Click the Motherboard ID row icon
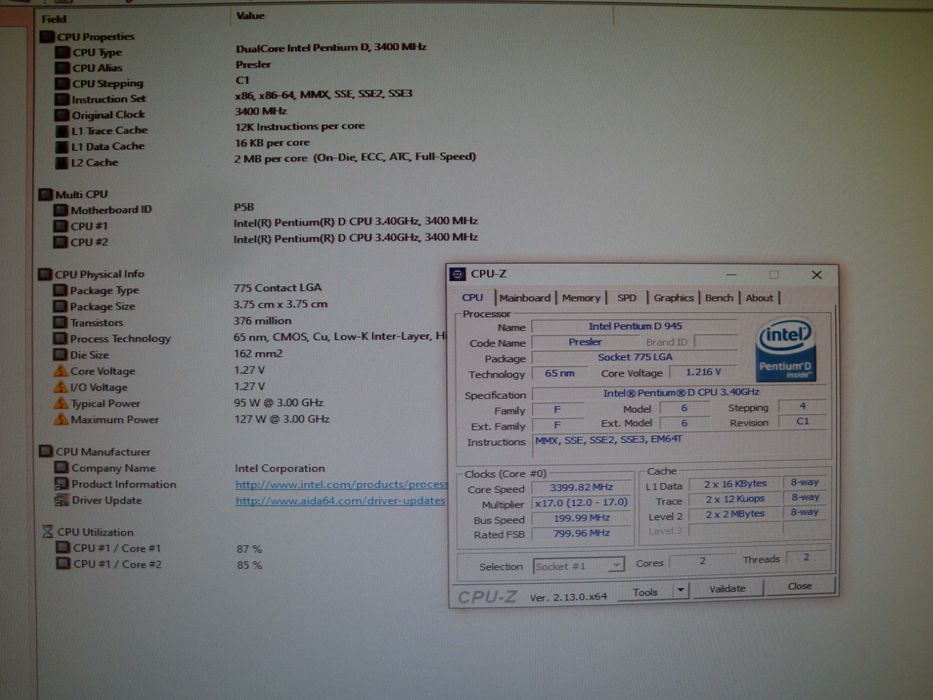This screenshot has height=700, width=933. 61,210
